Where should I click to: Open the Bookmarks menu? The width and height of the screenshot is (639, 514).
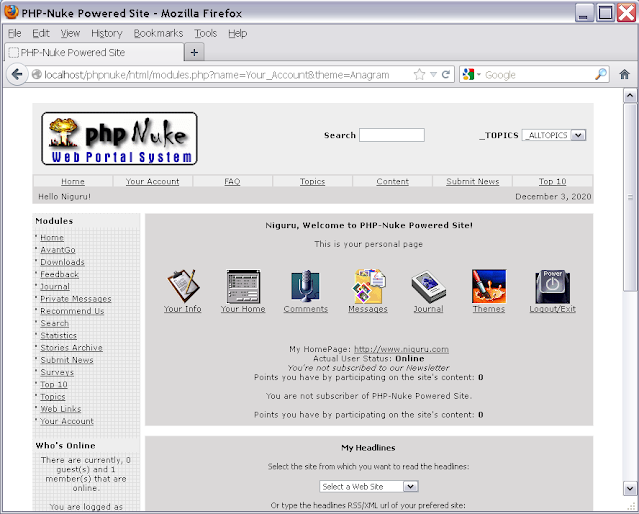pyautogui.click(x=158, y=33)
